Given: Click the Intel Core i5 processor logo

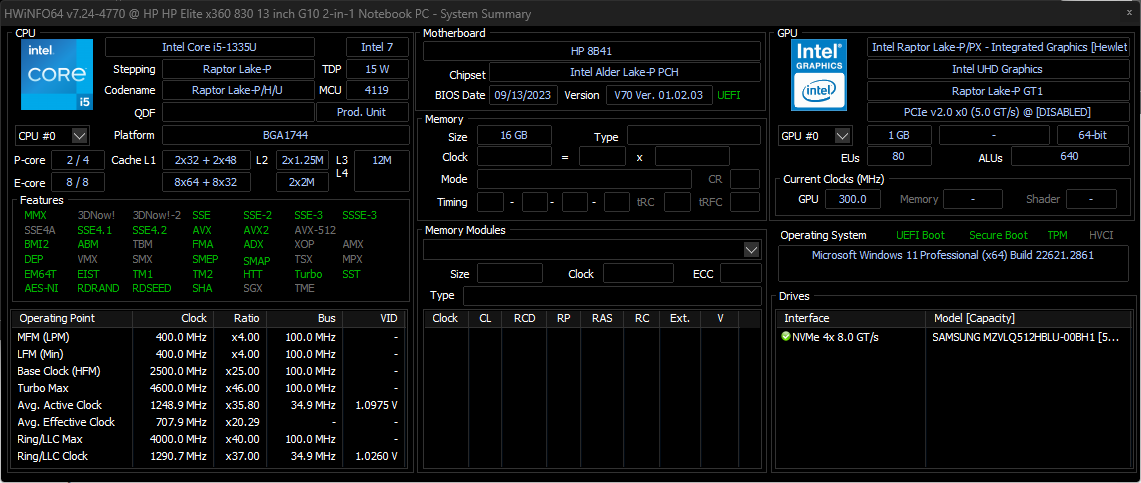Looking at the screenshot, I should [57, 74].
